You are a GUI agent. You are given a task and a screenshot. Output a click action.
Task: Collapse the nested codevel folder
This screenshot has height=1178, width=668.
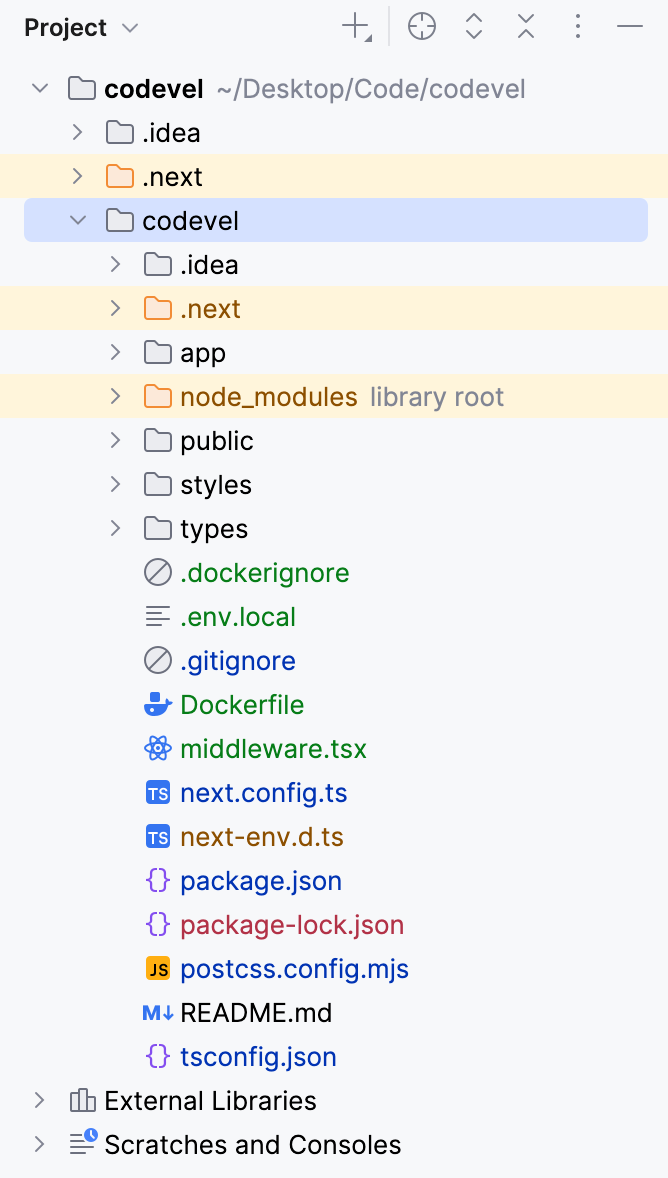point(78,221)
